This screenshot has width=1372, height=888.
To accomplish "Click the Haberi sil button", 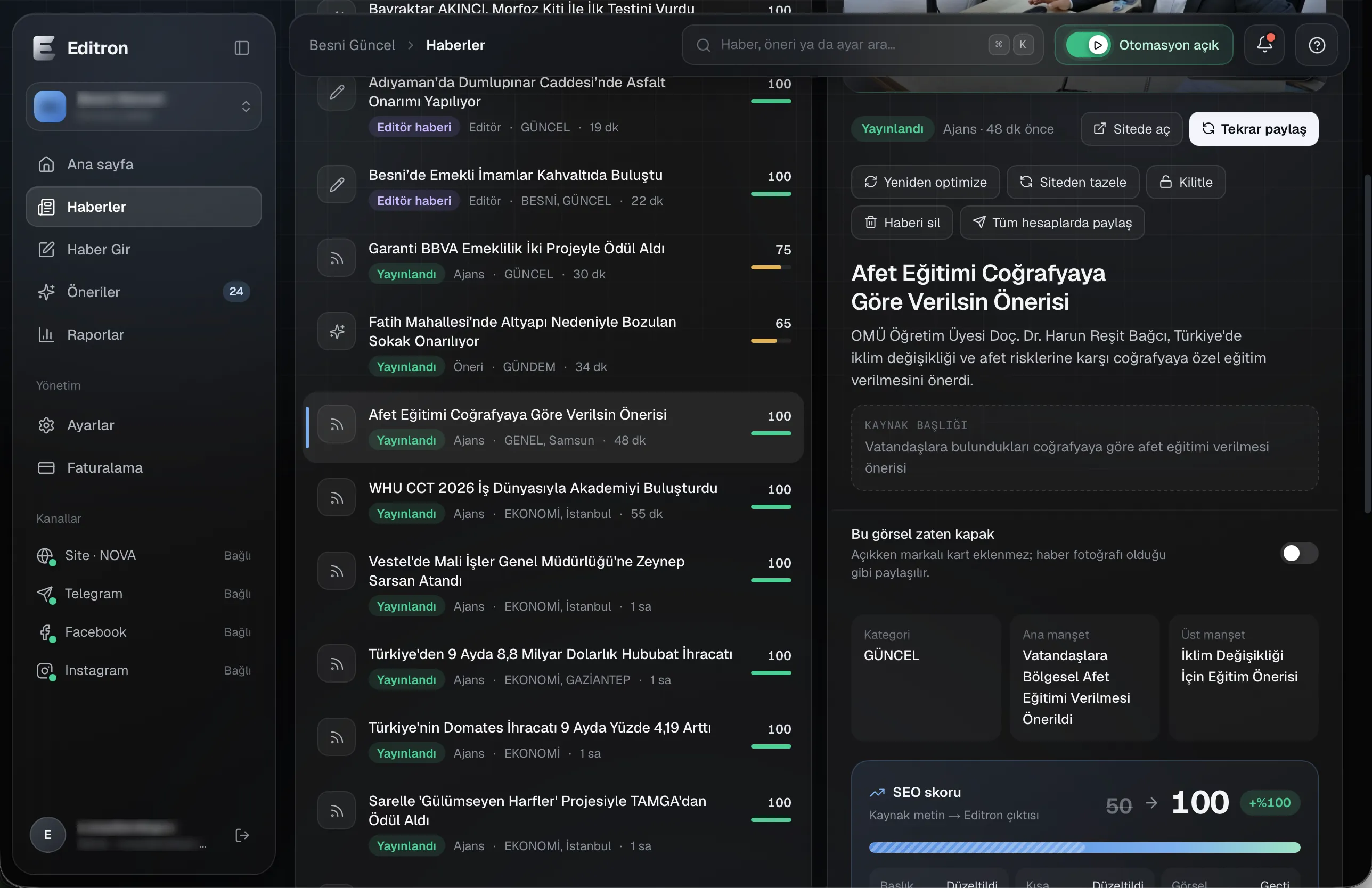I will click(x=902, y=223).
